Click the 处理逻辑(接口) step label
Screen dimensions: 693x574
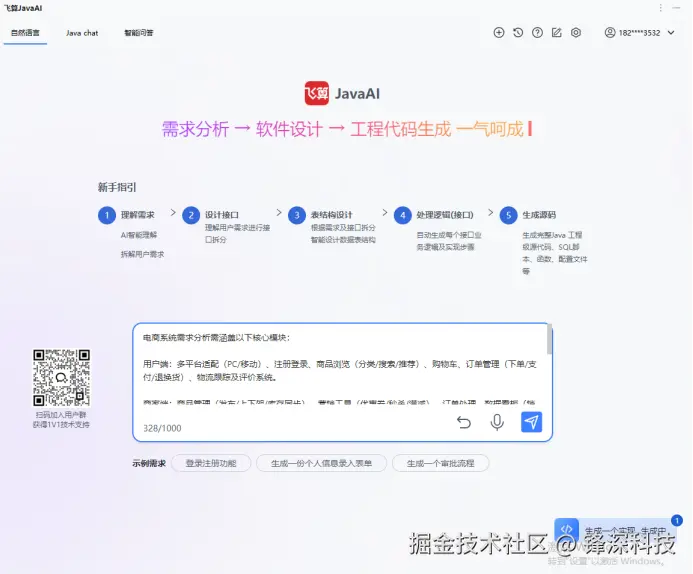[445, 215]
